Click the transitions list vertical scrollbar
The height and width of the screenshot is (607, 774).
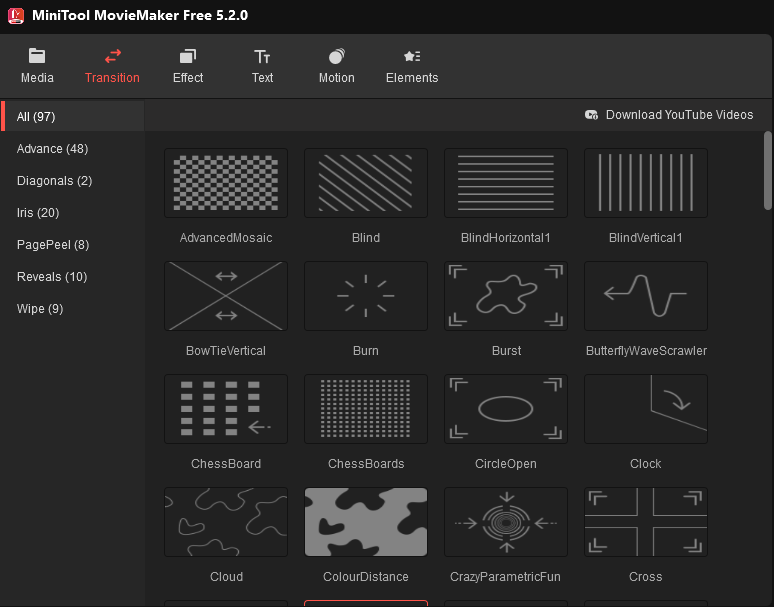click(x=767, y=170)
